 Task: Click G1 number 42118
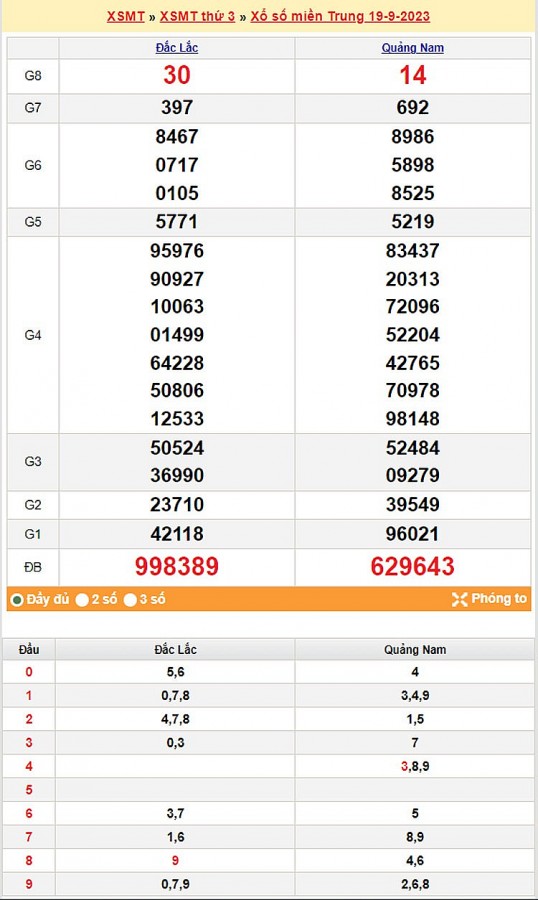pos(177,534)
